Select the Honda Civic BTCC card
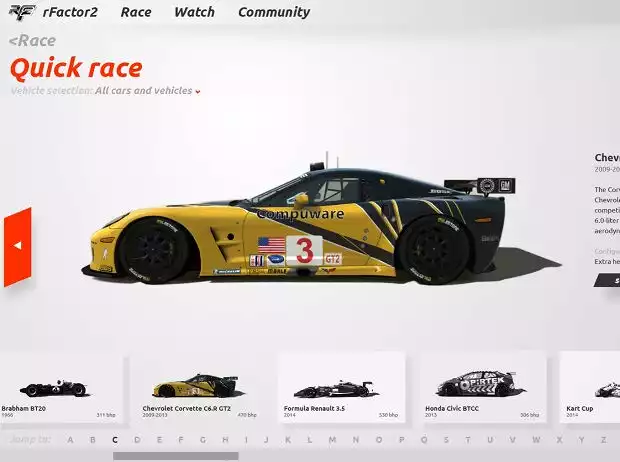Viewport: 620px width, 462px height. coord(482,388)
